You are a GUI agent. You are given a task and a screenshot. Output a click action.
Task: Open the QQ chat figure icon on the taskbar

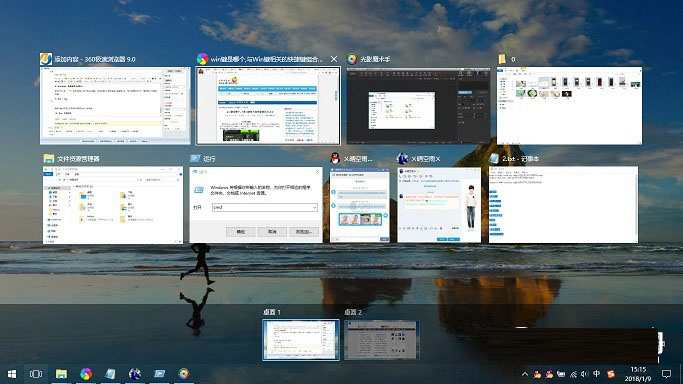click(135, 374)
